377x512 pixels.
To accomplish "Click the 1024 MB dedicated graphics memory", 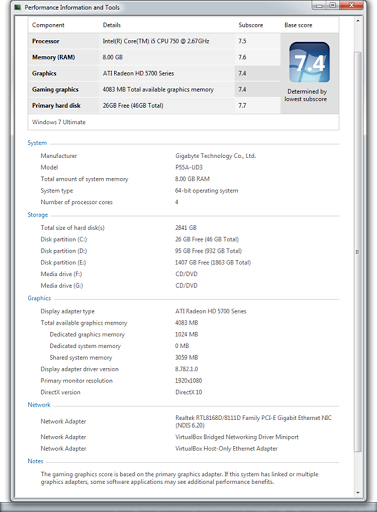I will click(187, 334).
